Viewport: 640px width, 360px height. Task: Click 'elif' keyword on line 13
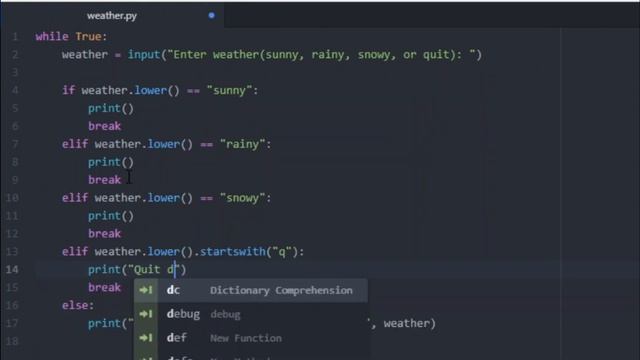(75, 252)
